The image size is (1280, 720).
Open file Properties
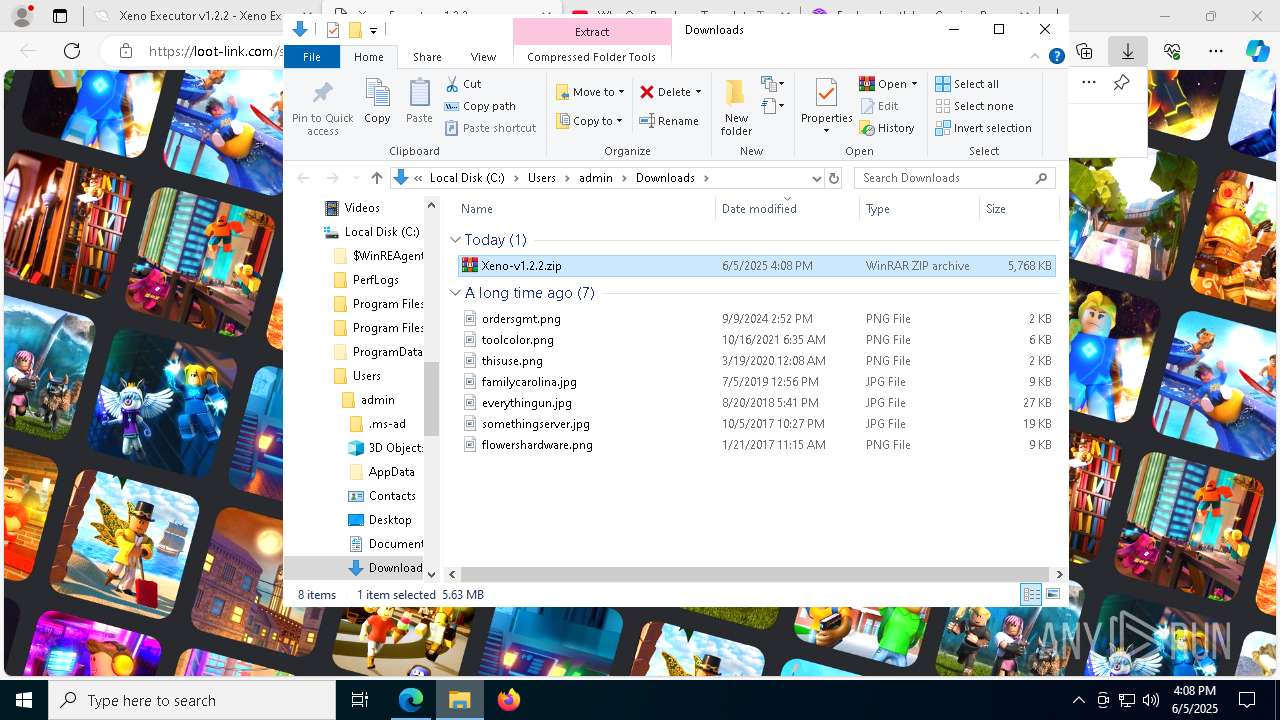tap(826, 107)
